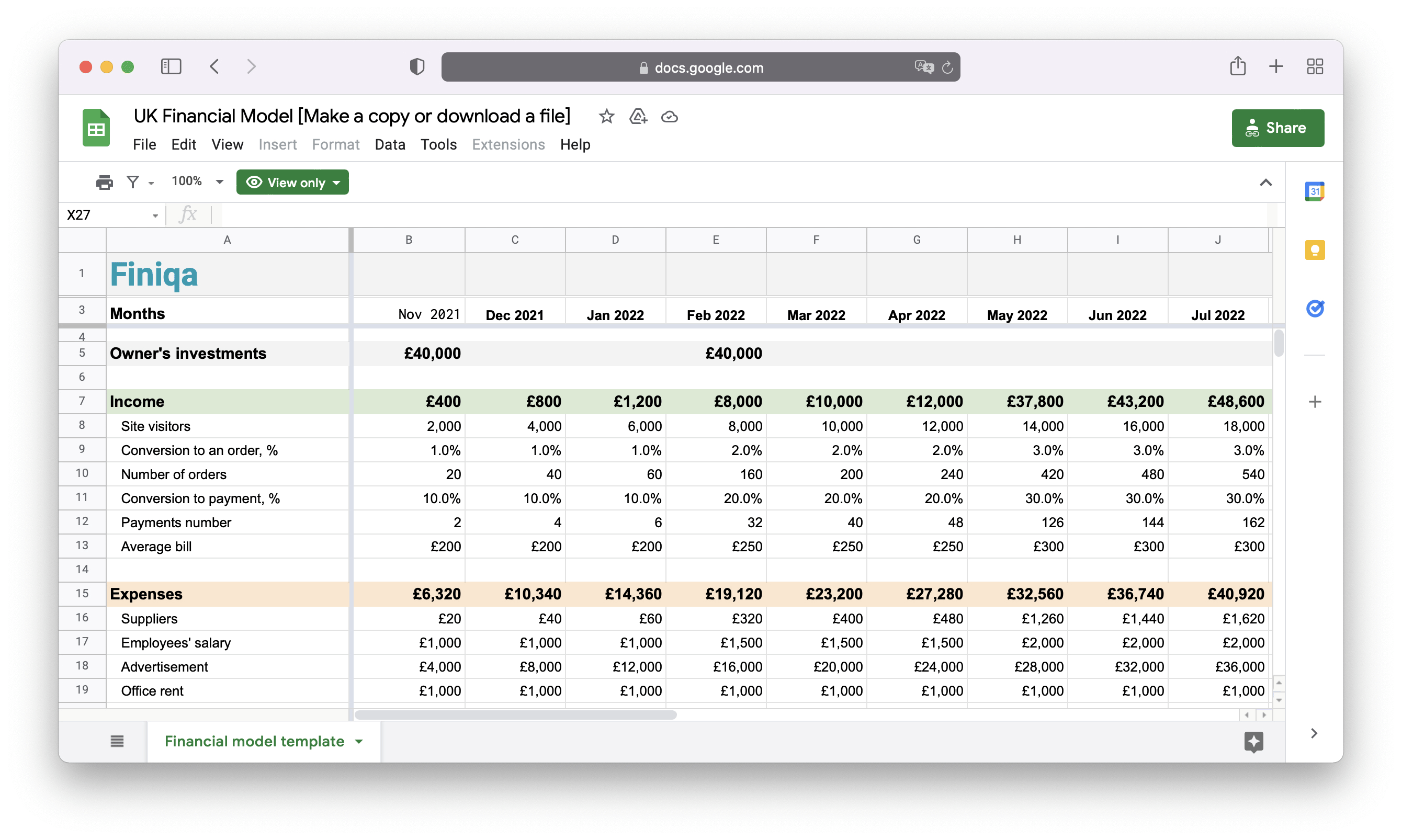Open Google Calendar side panel

tap(1314, 191)
